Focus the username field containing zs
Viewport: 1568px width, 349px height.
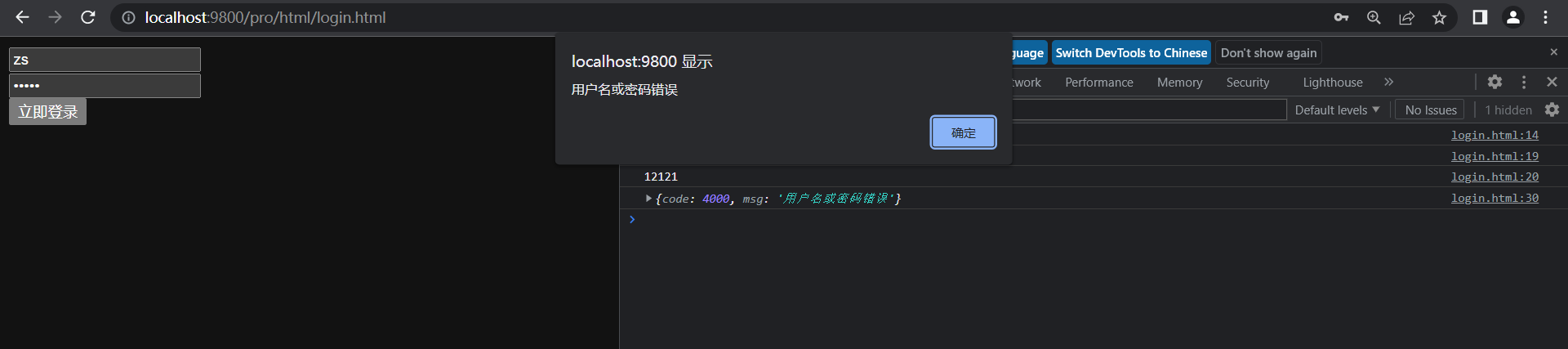(x=105, y=60)
